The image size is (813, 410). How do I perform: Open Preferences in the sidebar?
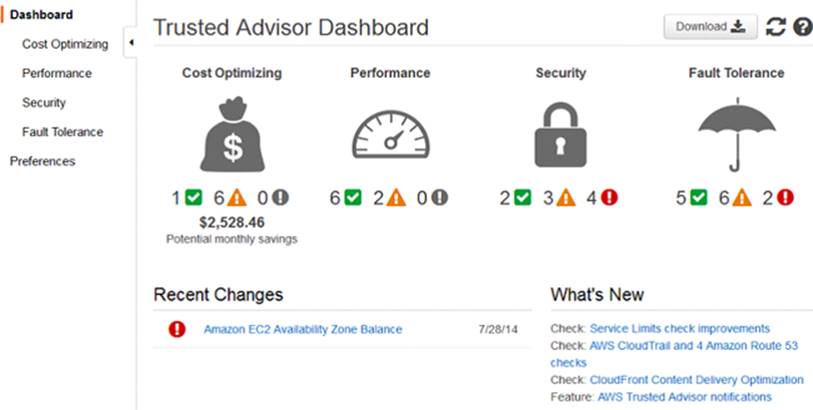pos(43,161)
